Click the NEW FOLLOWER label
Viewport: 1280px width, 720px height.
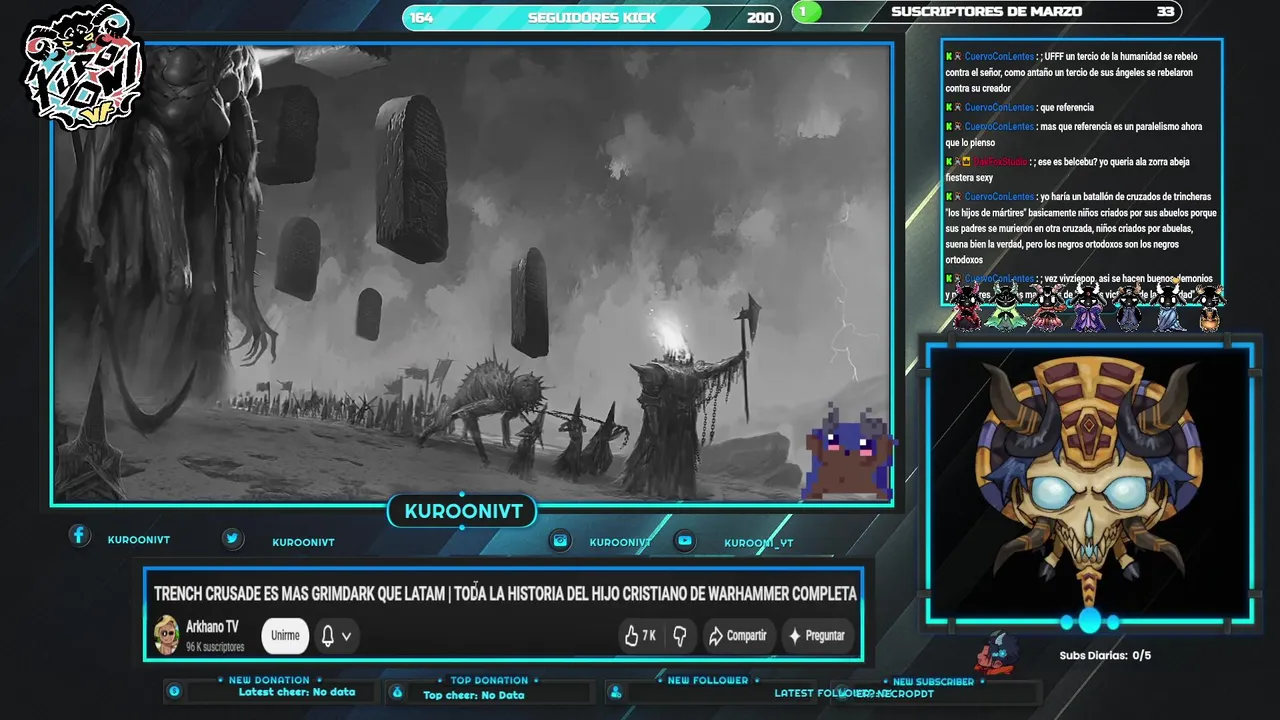pos(707,680)
